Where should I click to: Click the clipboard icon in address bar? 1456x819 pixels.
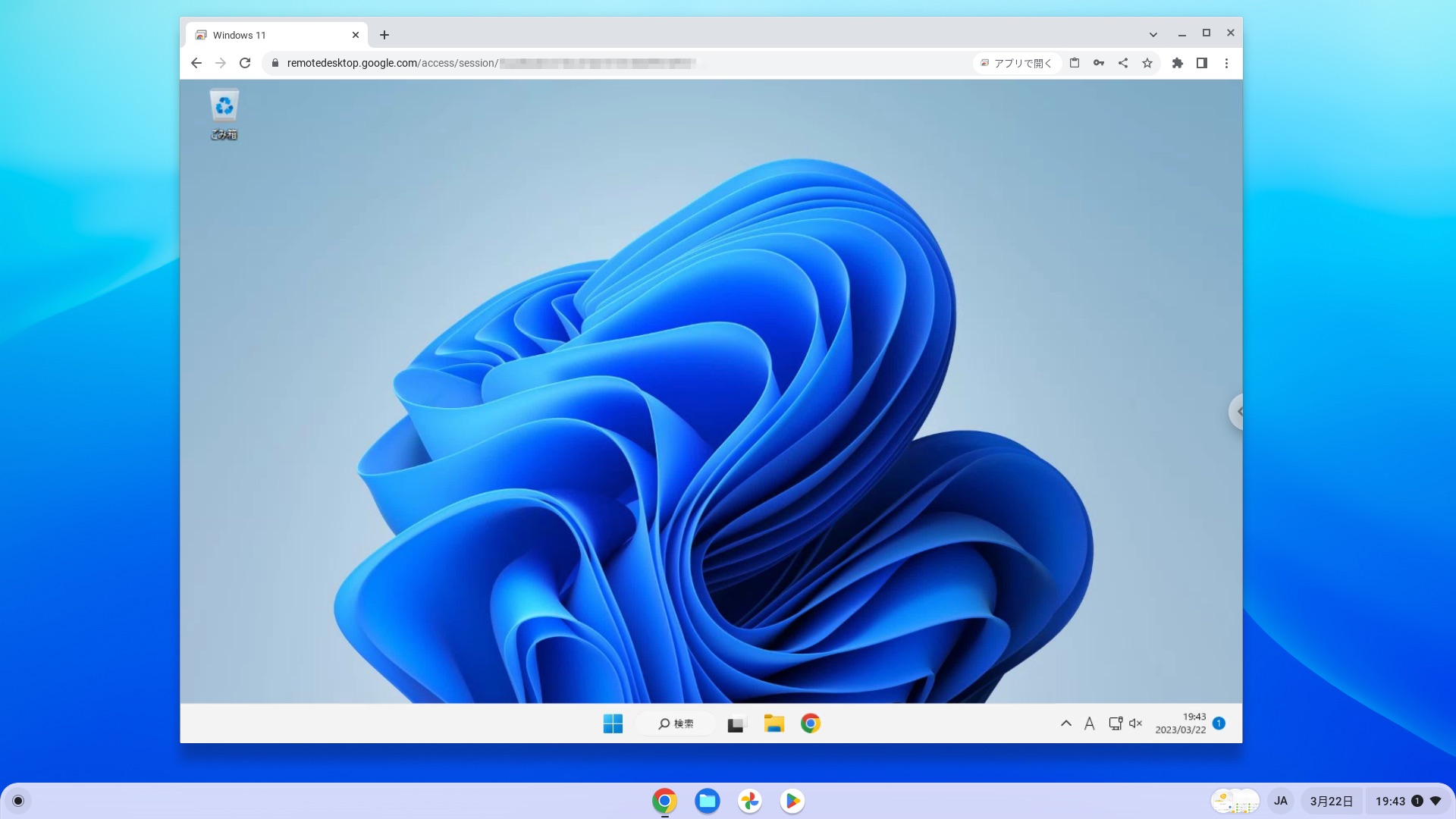click(x=1075, y=63)
